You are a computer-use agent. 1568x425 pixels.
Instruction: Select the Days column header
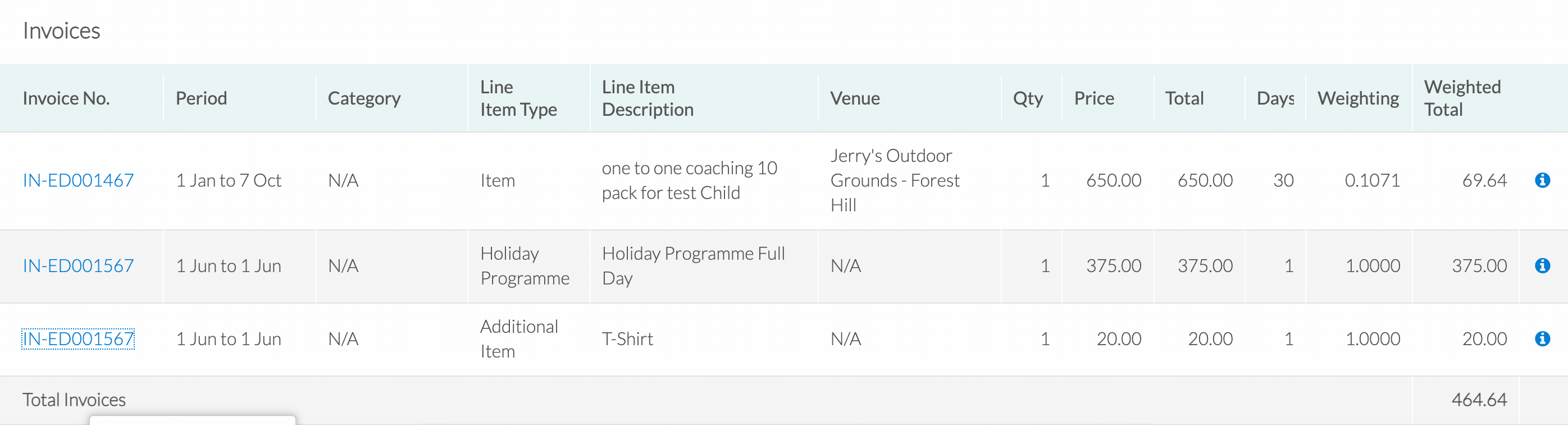(1275, 98)
